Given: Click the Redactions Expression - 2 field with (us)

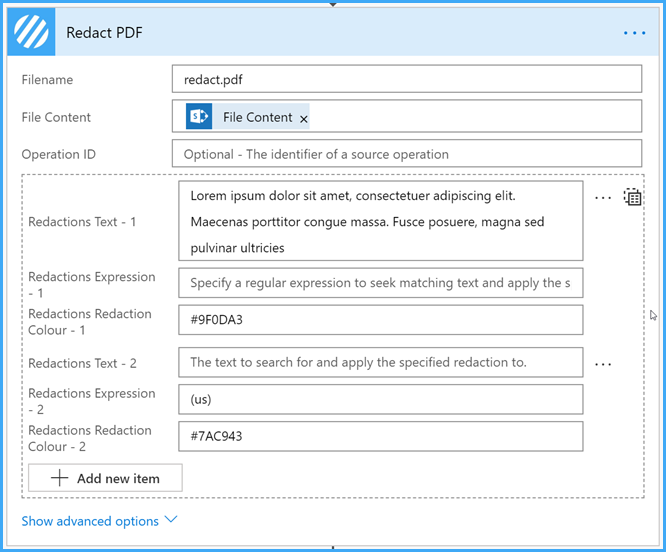Looking at the screenshot, I should coord(381,399).
